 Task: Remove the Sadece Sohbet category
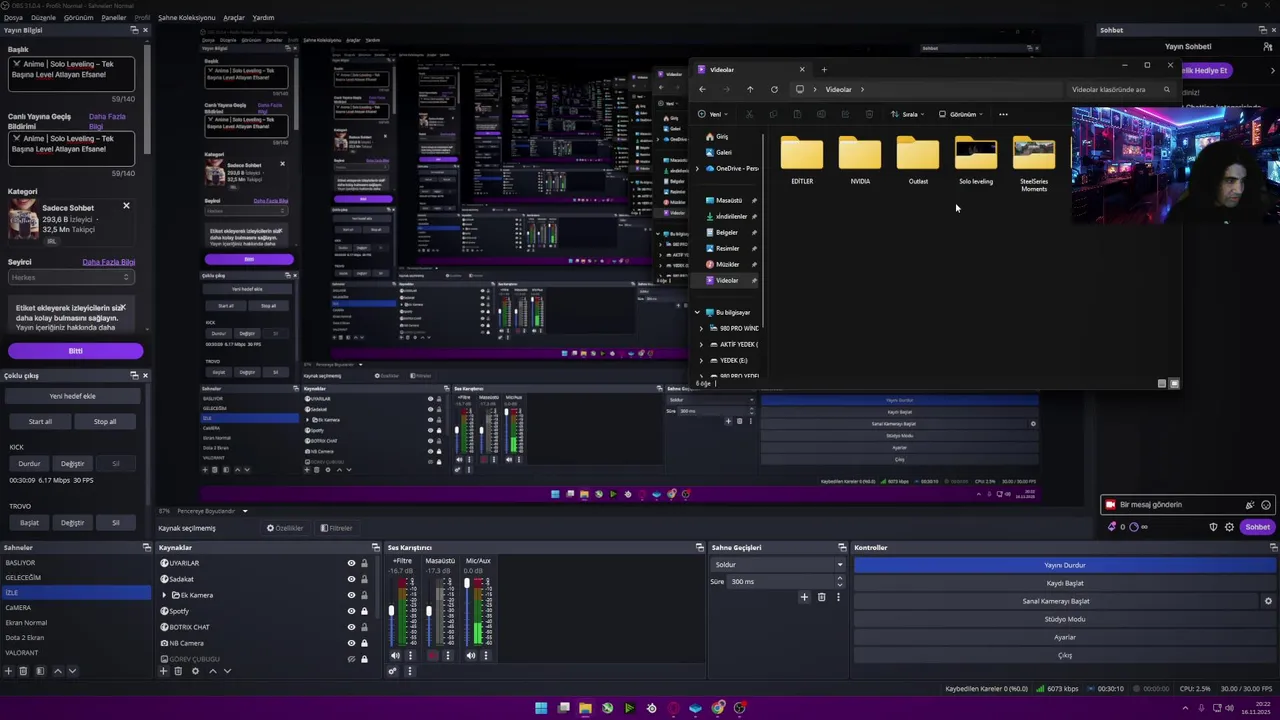126,206
